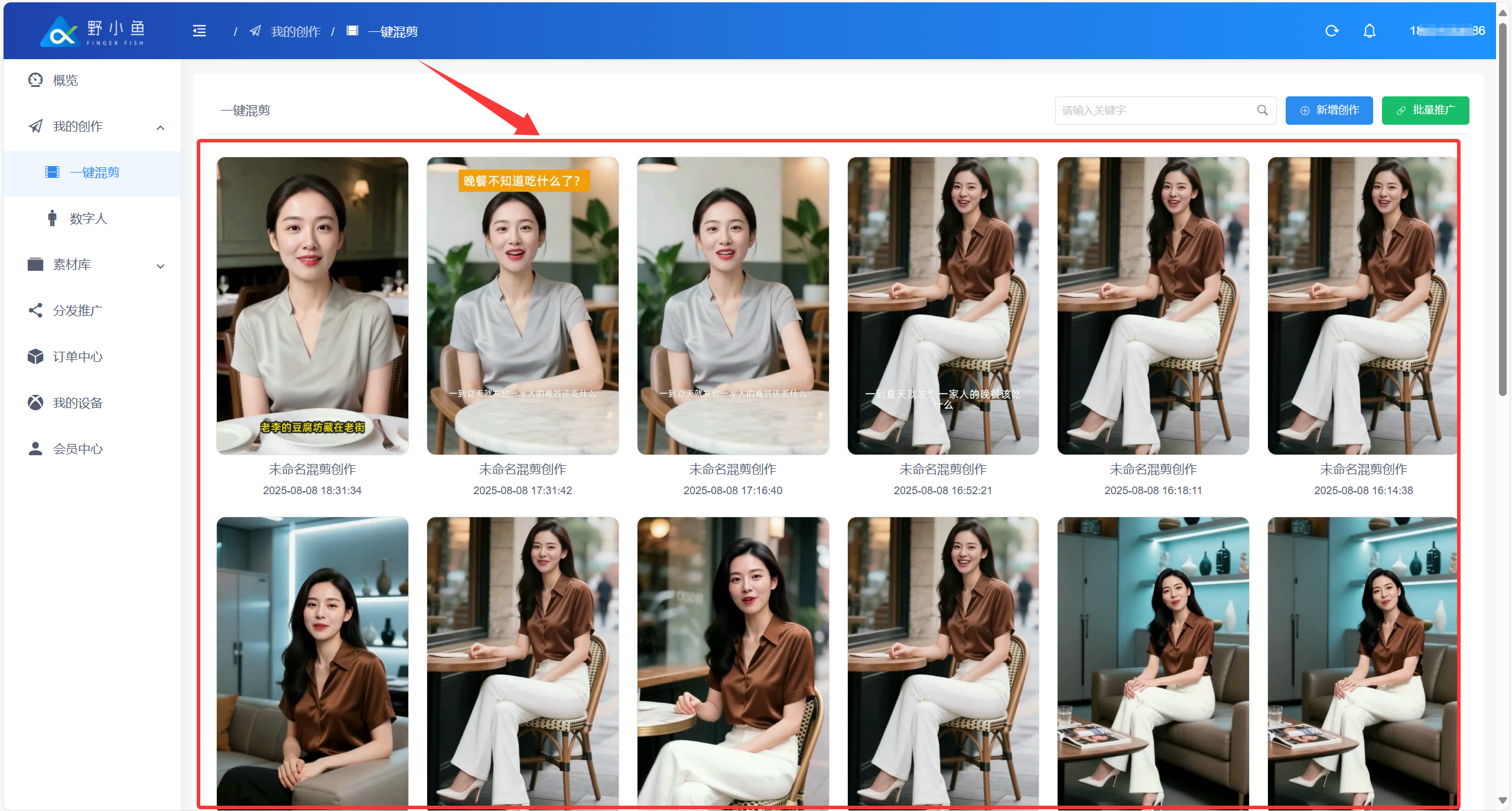Click the 批量推广 green button

coord(1425,111)
